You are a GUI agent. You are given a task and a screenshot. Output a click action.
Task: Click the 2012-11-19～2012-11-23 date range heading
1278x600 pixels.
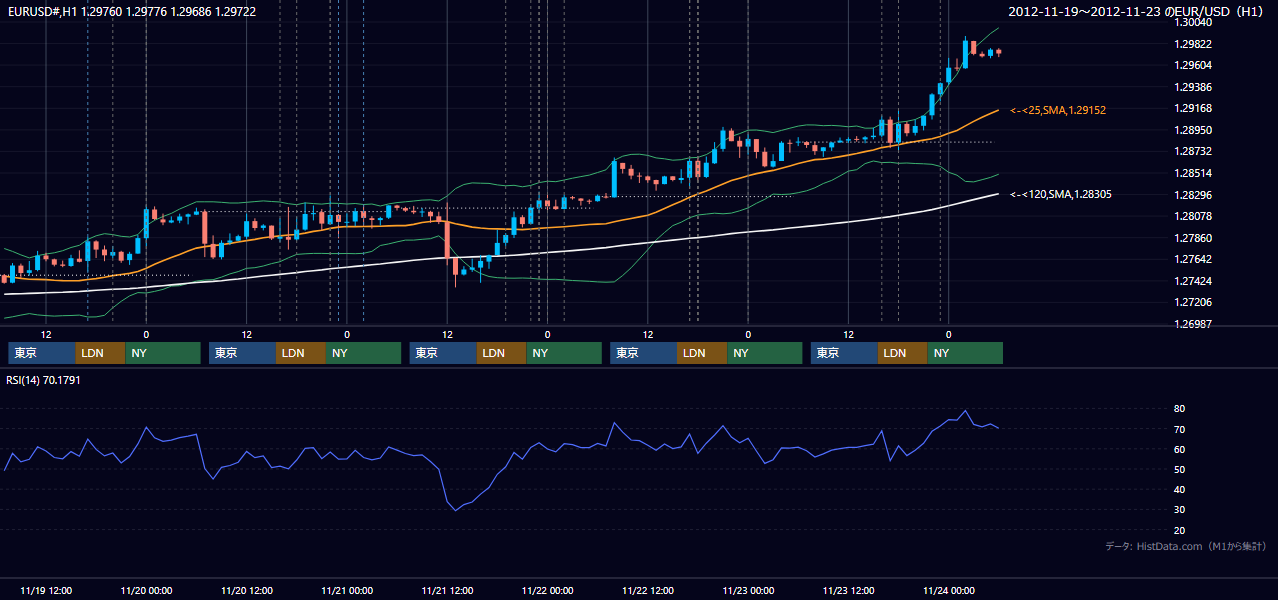(1138, 11)
